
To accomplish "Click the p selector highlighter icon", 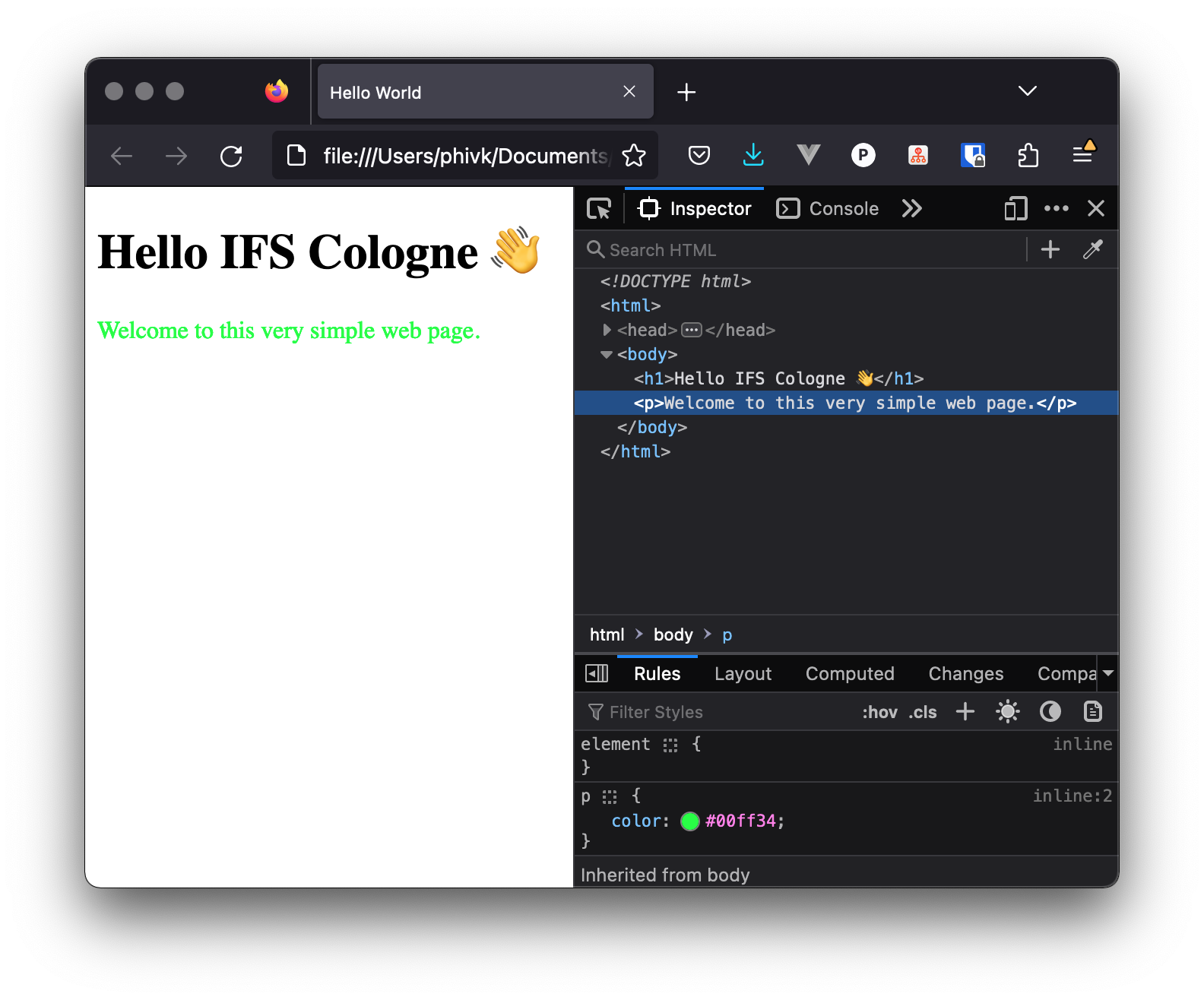I will click(x=610, y=797).
